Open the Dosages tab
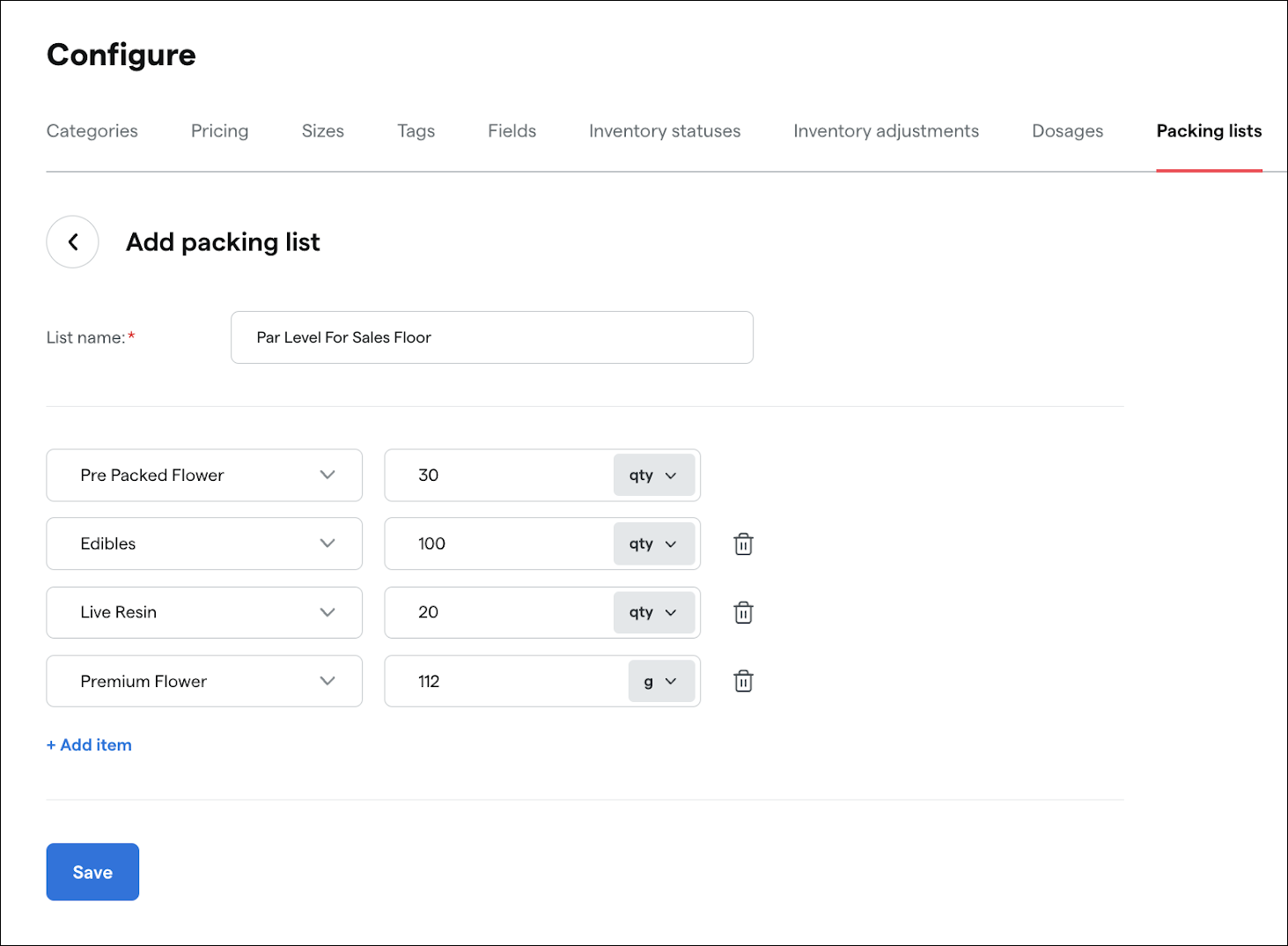The image size is (1288, 946). (1067, 130)
